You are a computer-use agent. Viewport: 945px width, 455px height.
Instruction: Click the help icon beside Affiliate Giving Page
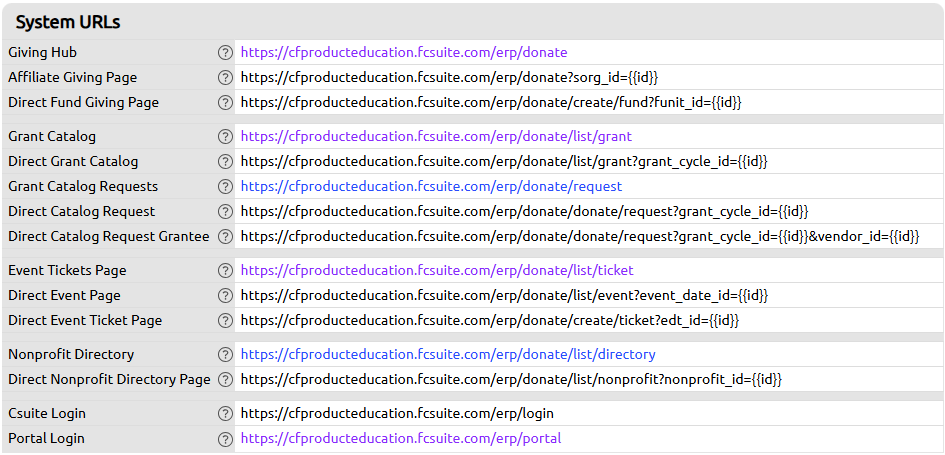[225, 77]
